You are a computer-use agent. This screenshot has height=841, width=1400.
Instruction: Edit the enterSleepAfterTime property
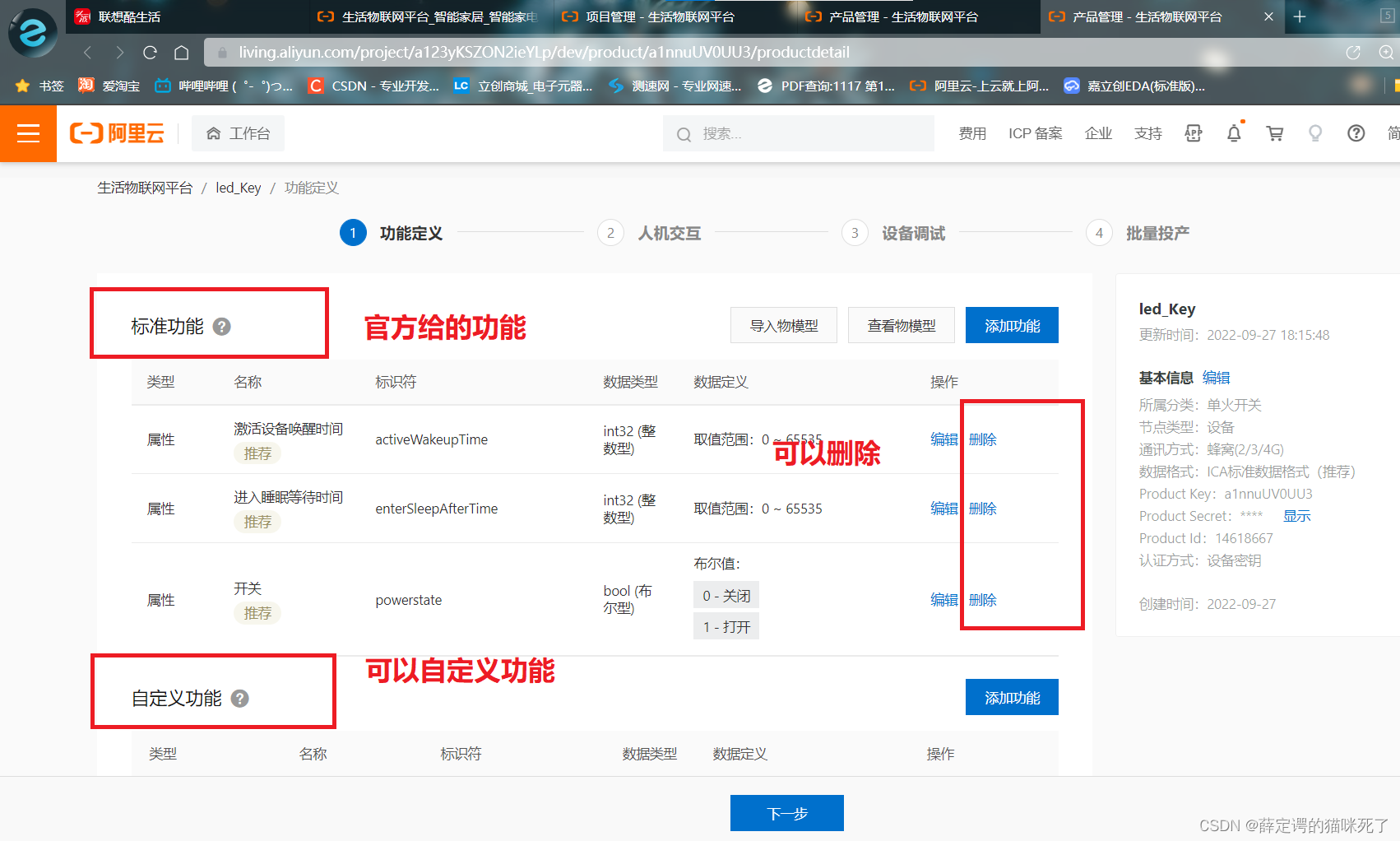point(944,509)
